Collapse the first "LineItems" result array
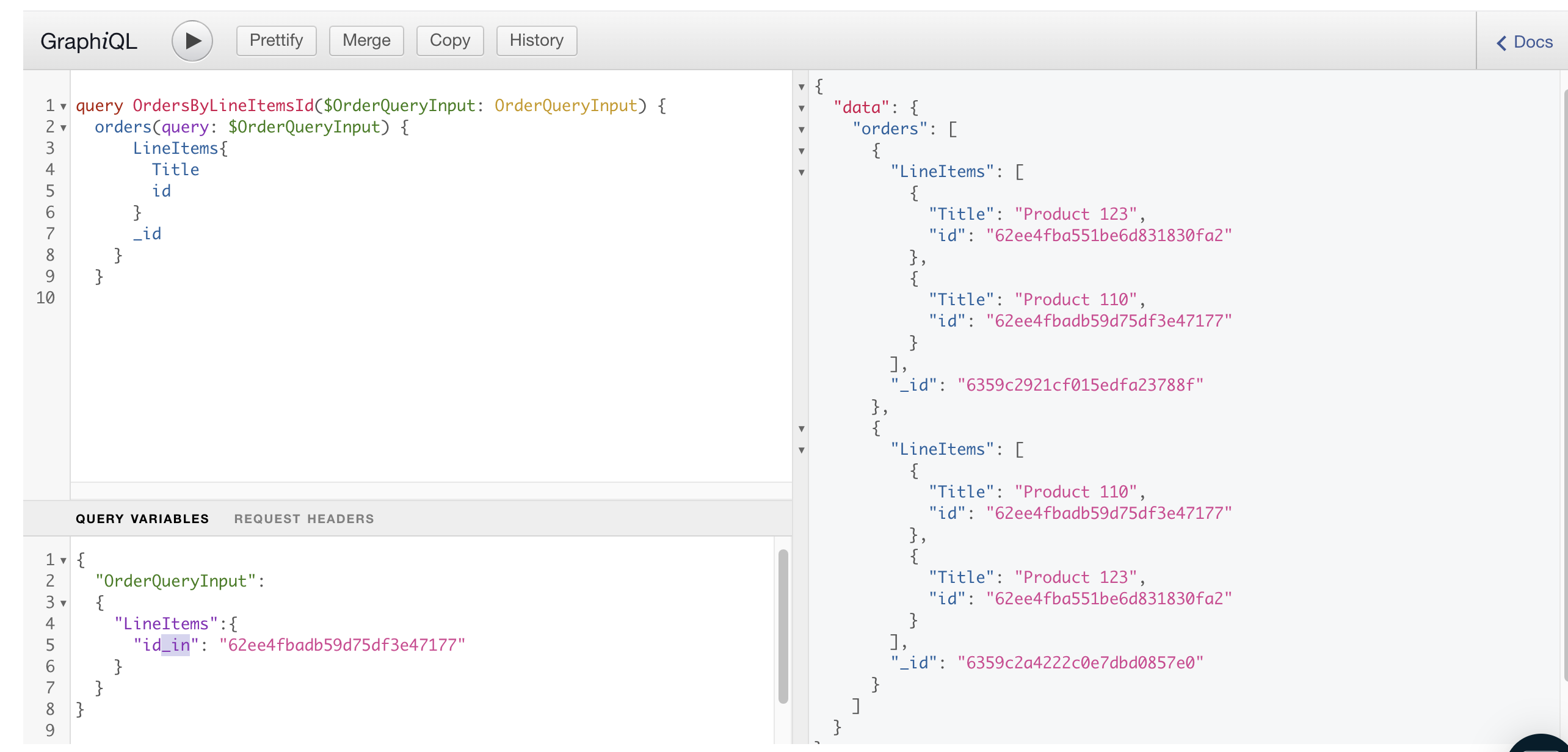 tap(802, 173)
